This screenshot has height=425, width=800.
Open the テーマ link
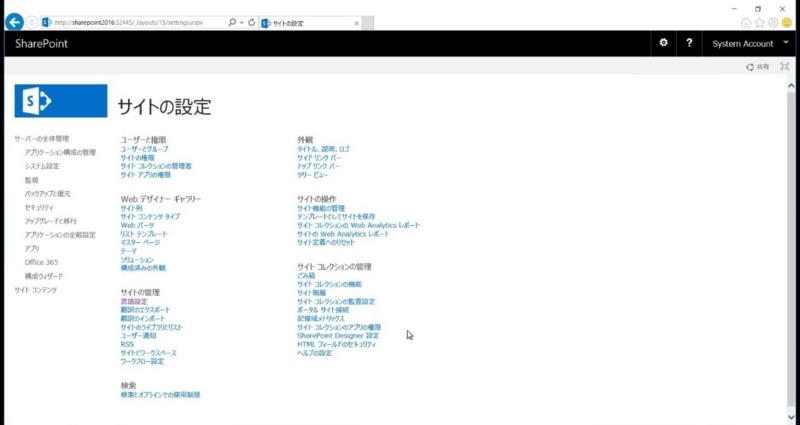pyautogui.click(x=129, y=251)
